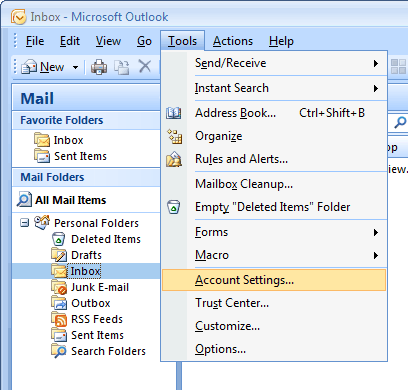Click the Favorite Folders Inbox icon
408x390 pixels.
click(42, 140)
